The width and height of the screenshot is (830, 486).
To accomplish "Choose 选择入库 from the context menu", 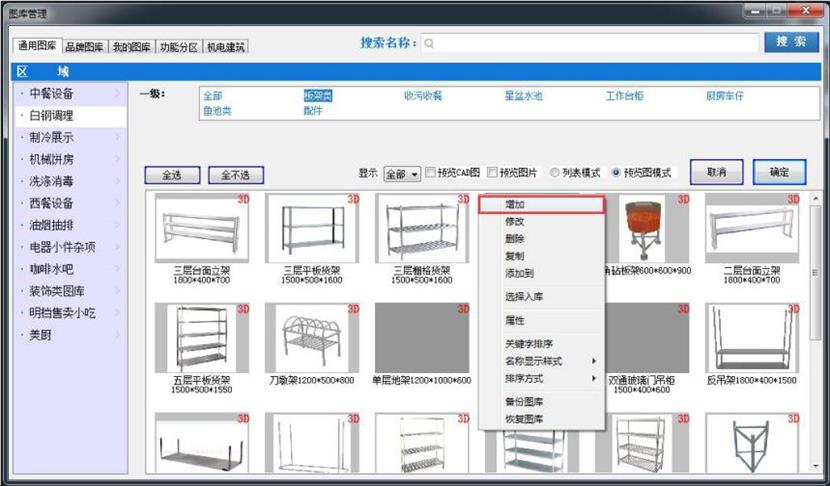I will pos(542,296).
